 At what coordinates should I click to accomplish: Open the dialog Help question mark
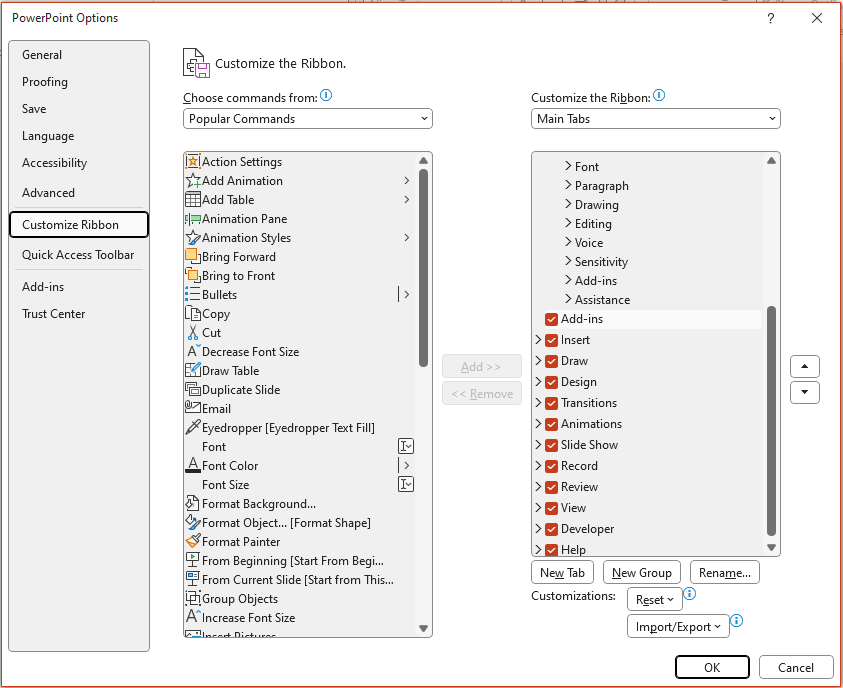coord(770,18)
